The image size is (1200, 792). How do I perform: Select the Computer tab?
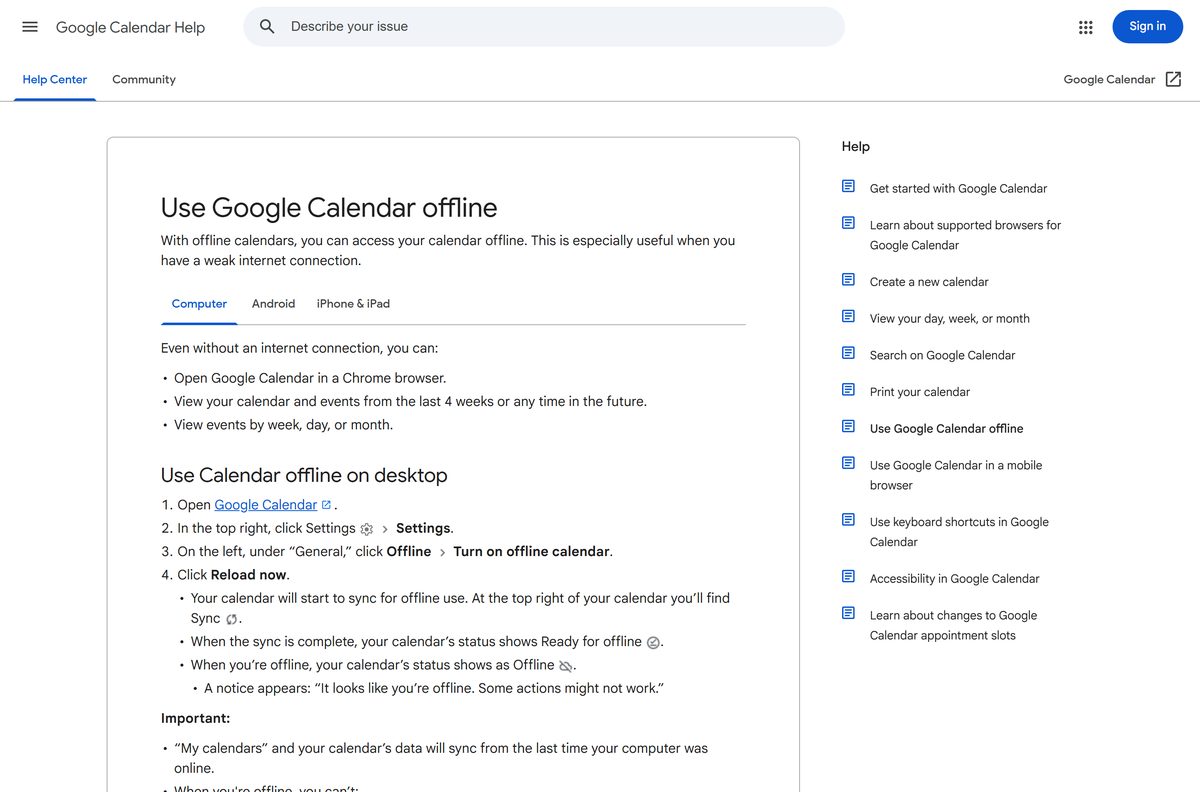pyautogui.click(x=199, y=304)
